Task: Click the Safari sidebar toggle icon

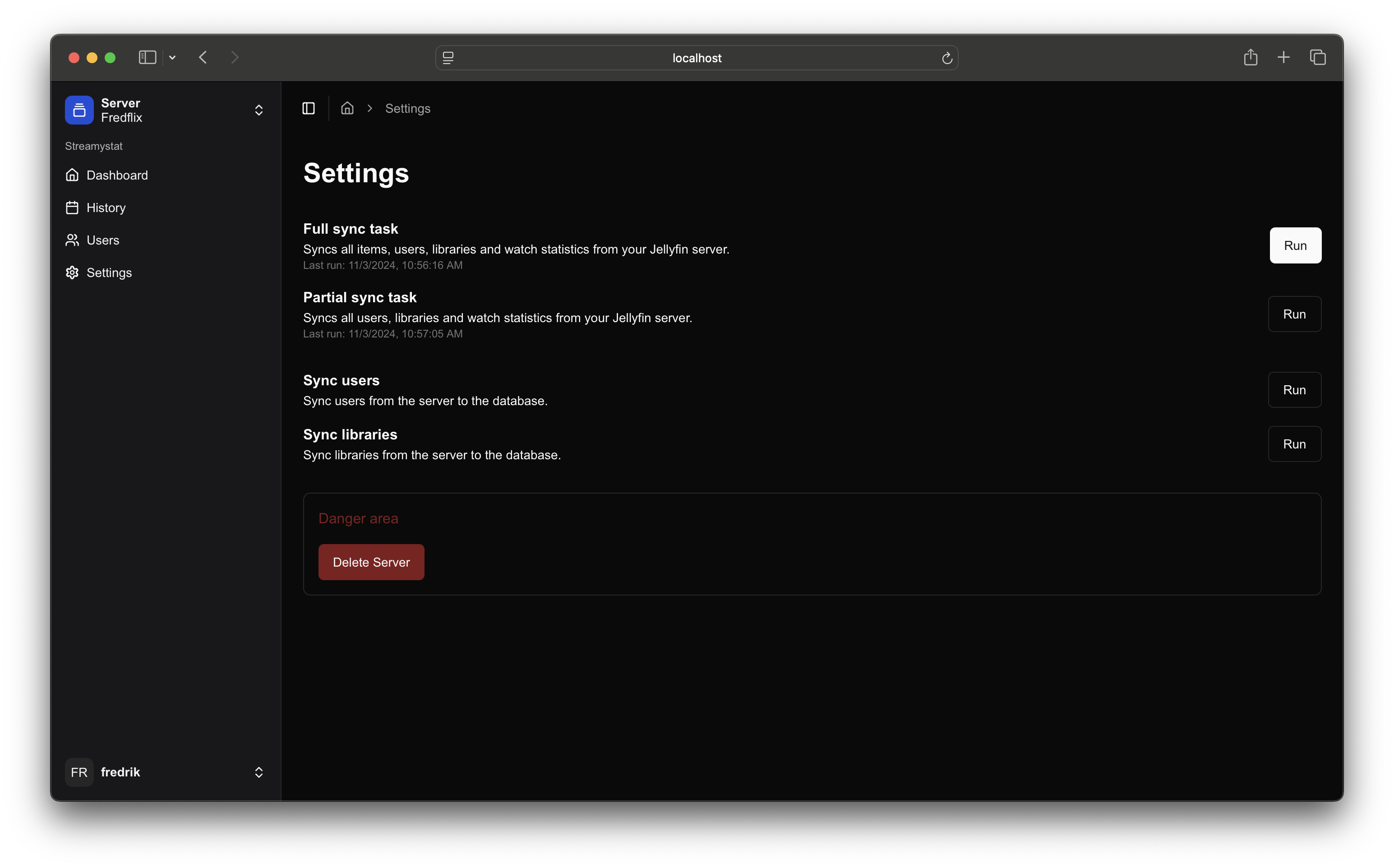Action: coord(148,57)
